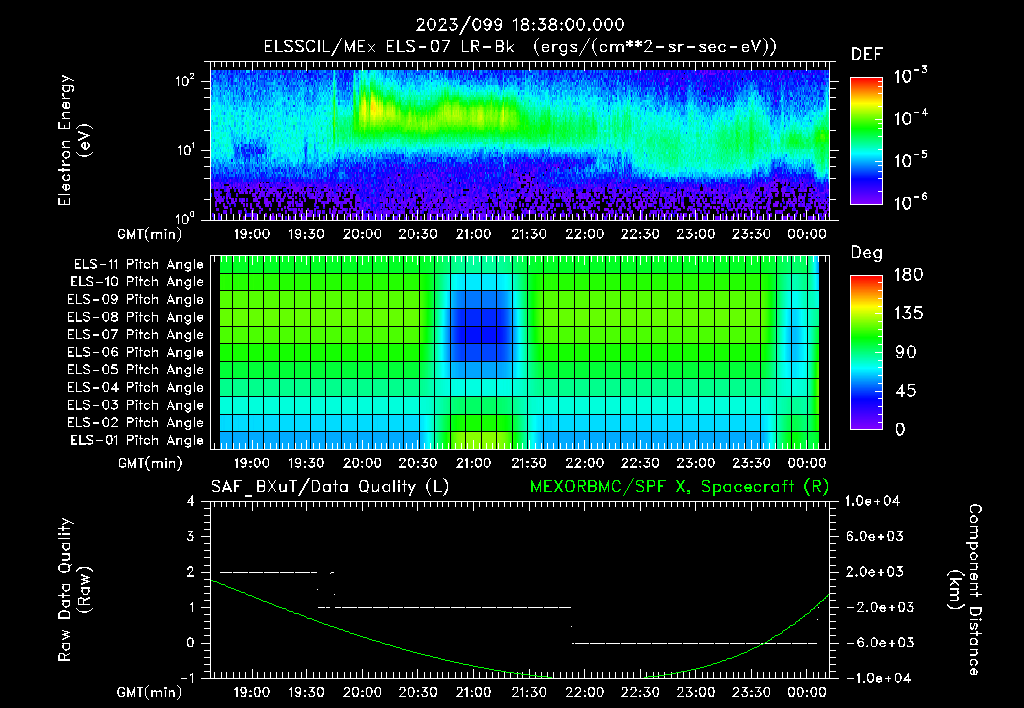Select the 10^-6 DEF scale label

point(910,202)
